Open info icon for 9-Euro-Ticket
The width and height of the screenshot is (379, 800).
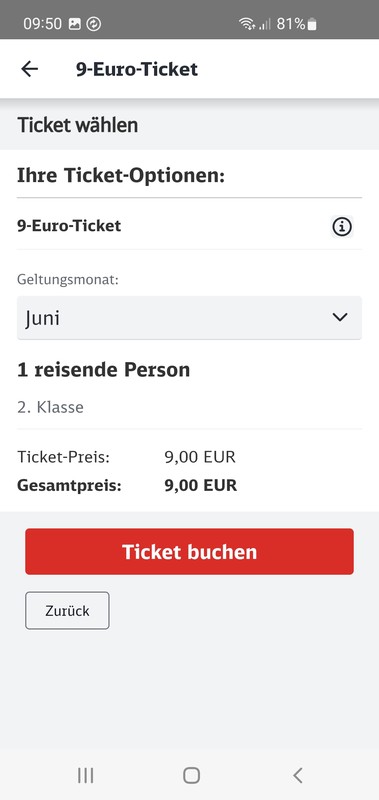[x=342, y=227]
